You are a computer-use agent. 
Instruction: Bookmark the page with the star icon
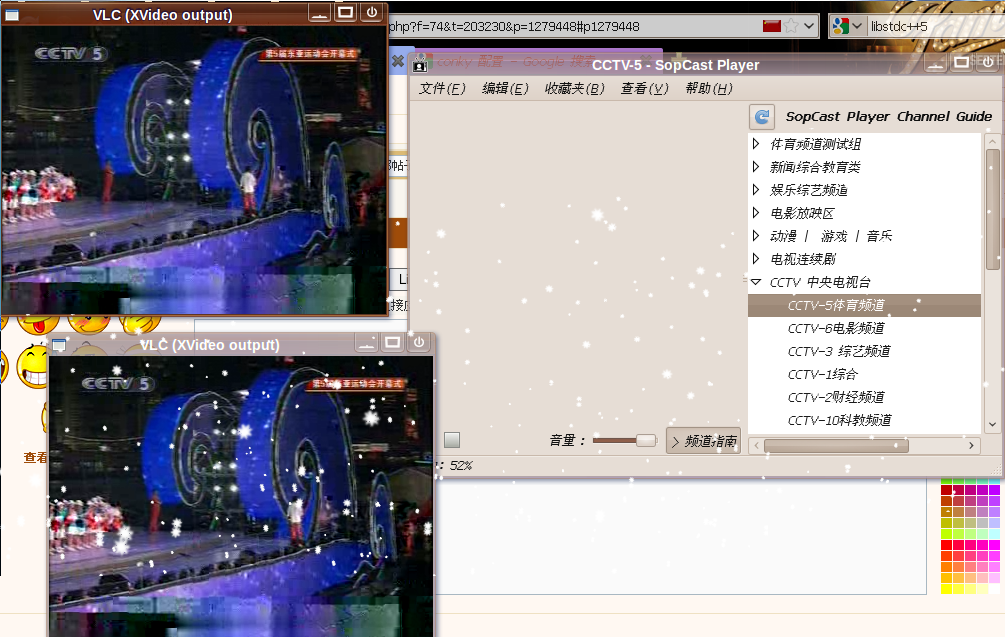coord(792,26)
